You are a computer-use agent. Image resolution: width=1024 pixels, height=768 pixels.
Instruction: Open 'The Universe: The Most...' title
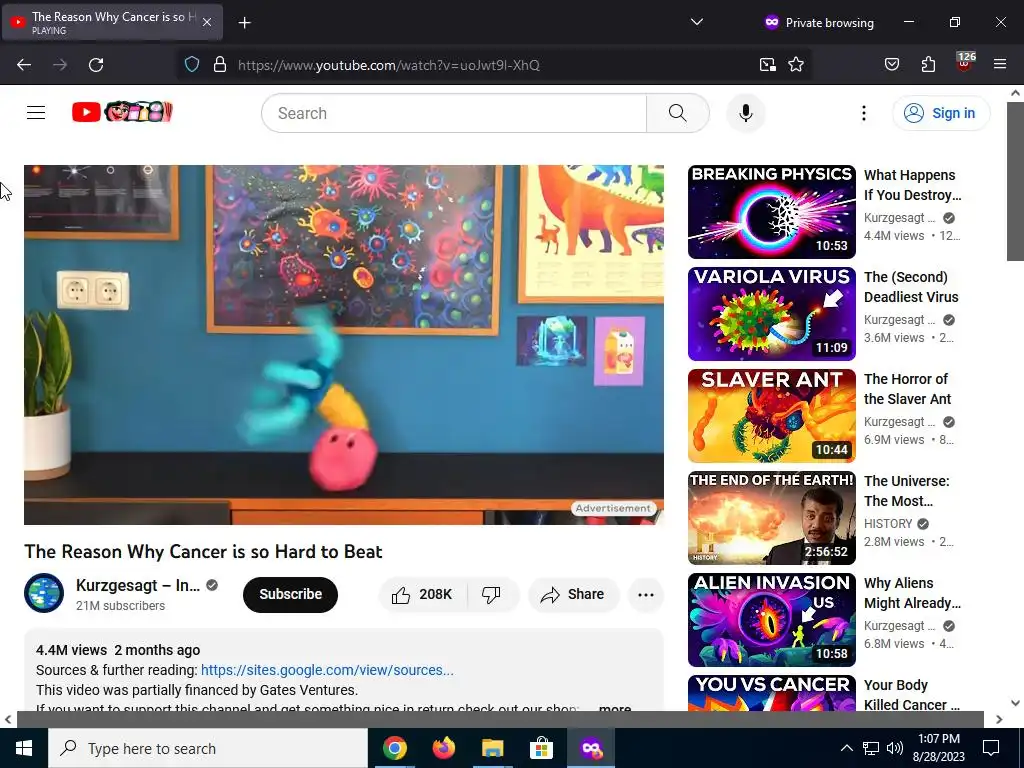(906, 490)
